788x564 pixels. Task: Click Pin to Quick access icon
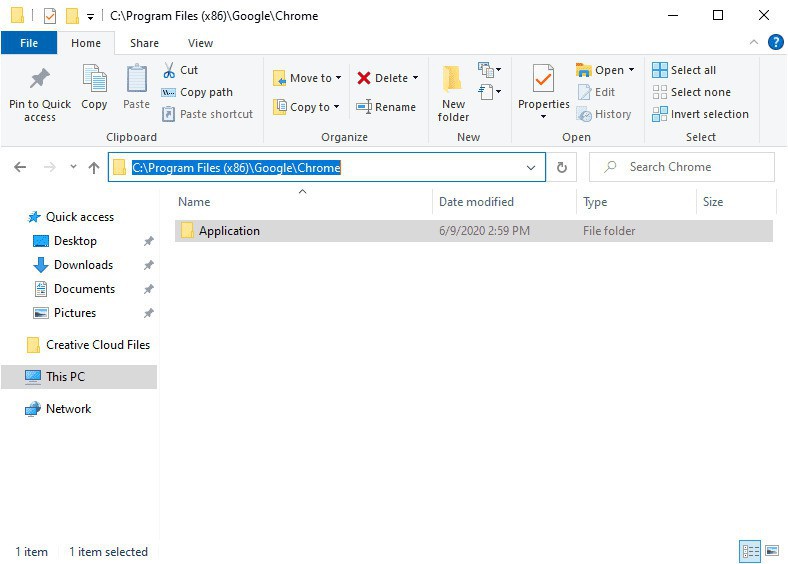40,79
